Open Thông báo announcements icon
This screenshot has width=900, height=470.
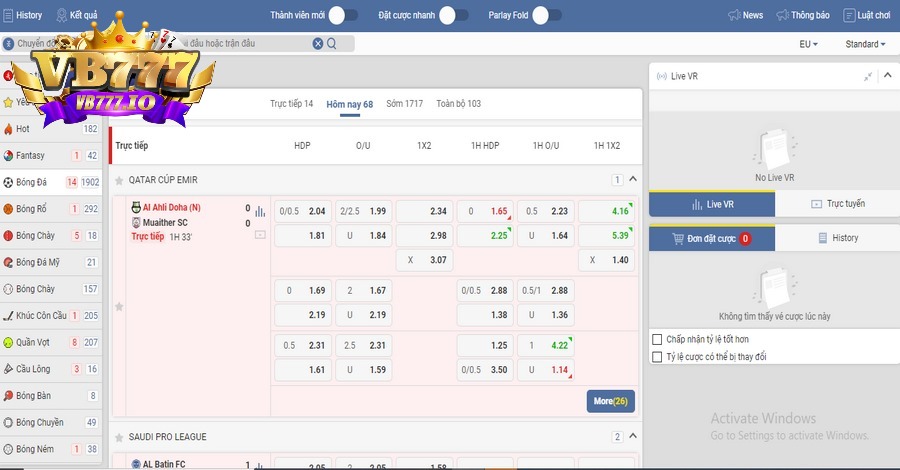[782, 15]
